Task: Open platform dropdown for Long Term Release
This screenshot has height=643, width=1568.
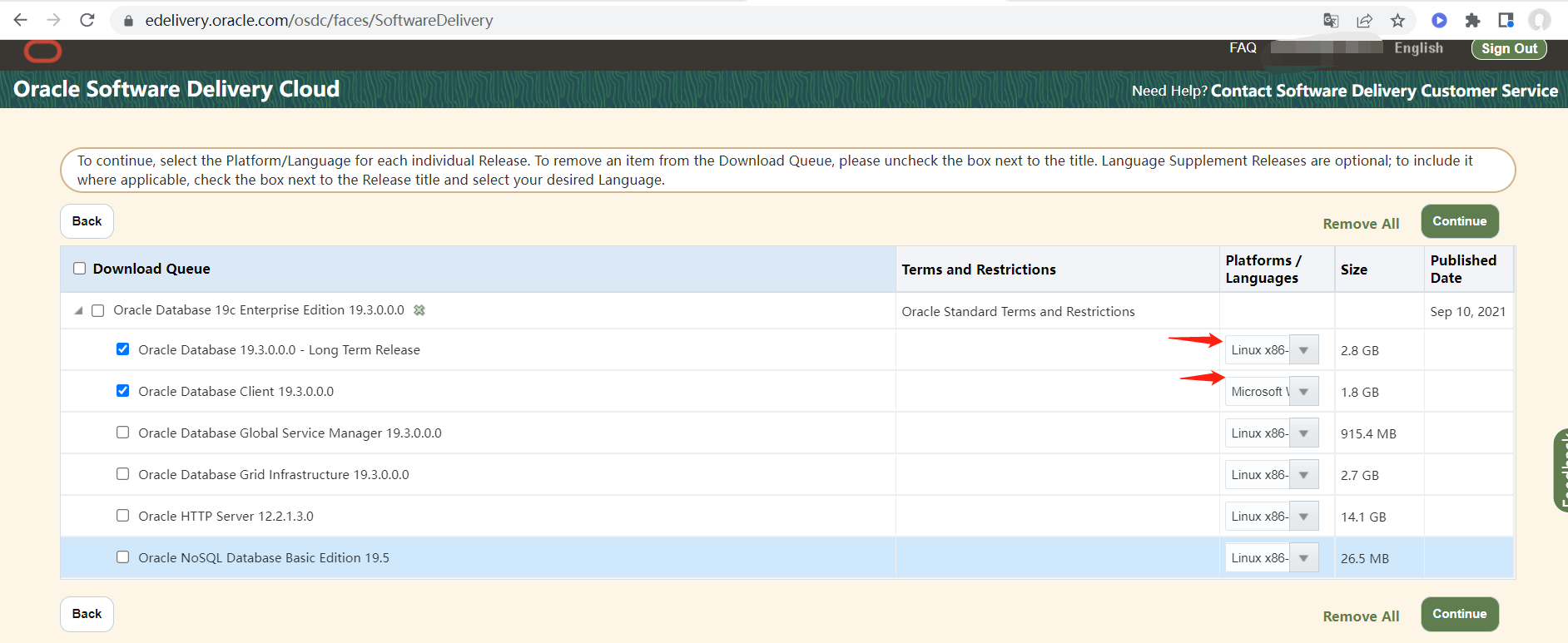Action: 1303,350
